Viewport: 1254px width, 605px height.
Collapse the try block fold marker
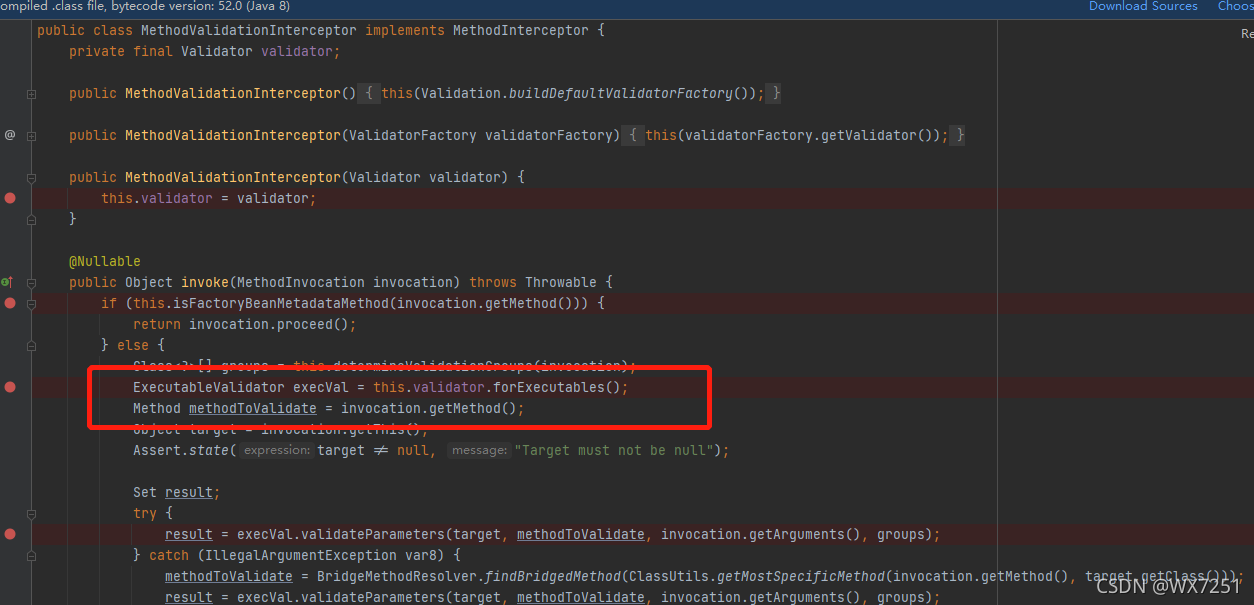[x=31, y=514]
